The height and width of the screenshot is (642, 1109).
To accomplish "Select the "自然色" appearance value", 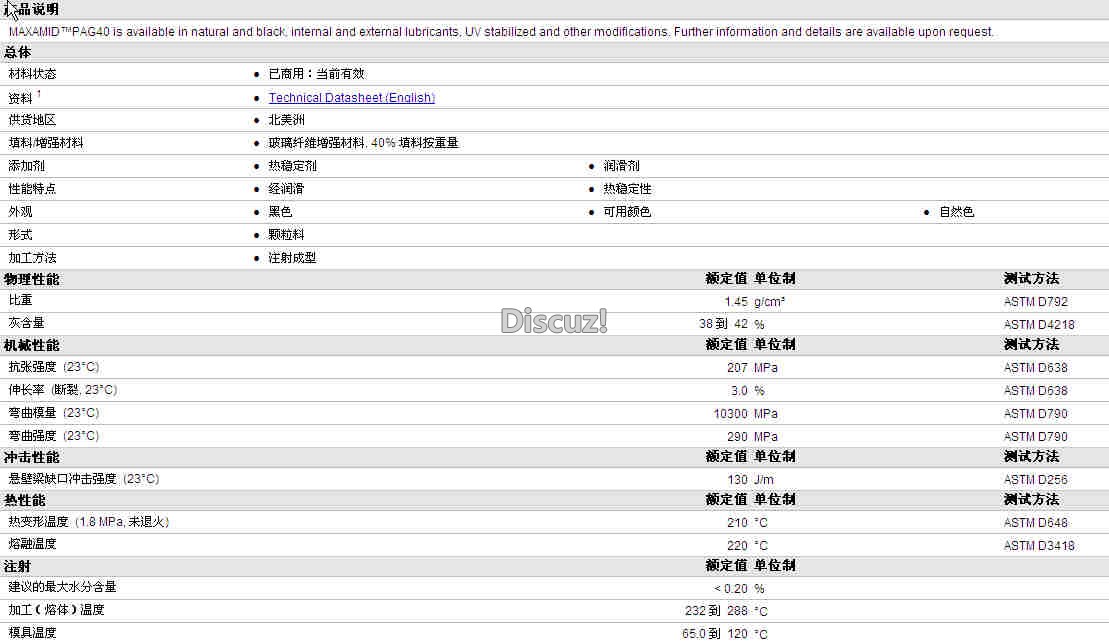I will point(957,212).
